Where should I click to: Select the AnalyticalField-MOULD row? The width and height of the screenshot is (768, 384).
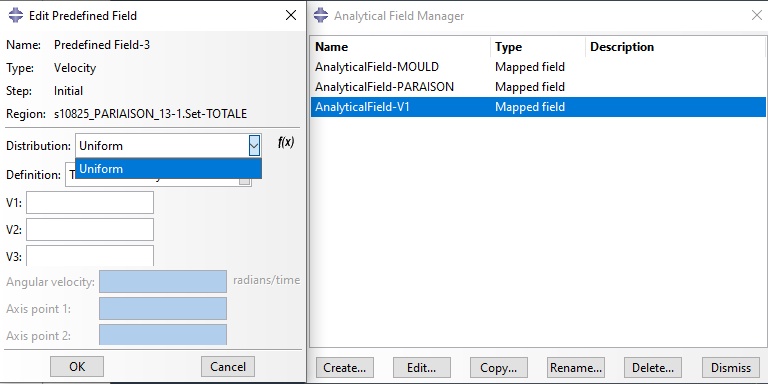(x=538, y=67)
